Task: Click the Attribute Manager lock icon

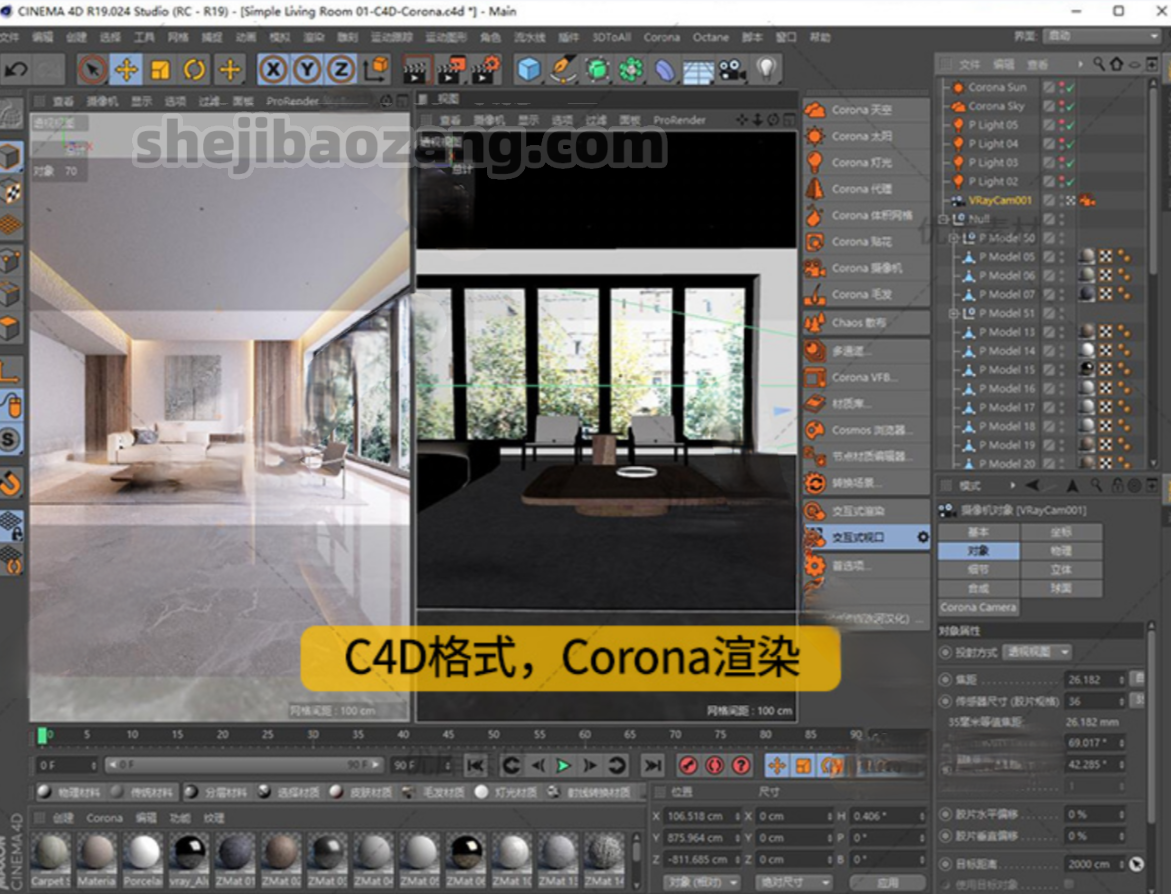Action: pyautogui.click(x=1117, y=485)
